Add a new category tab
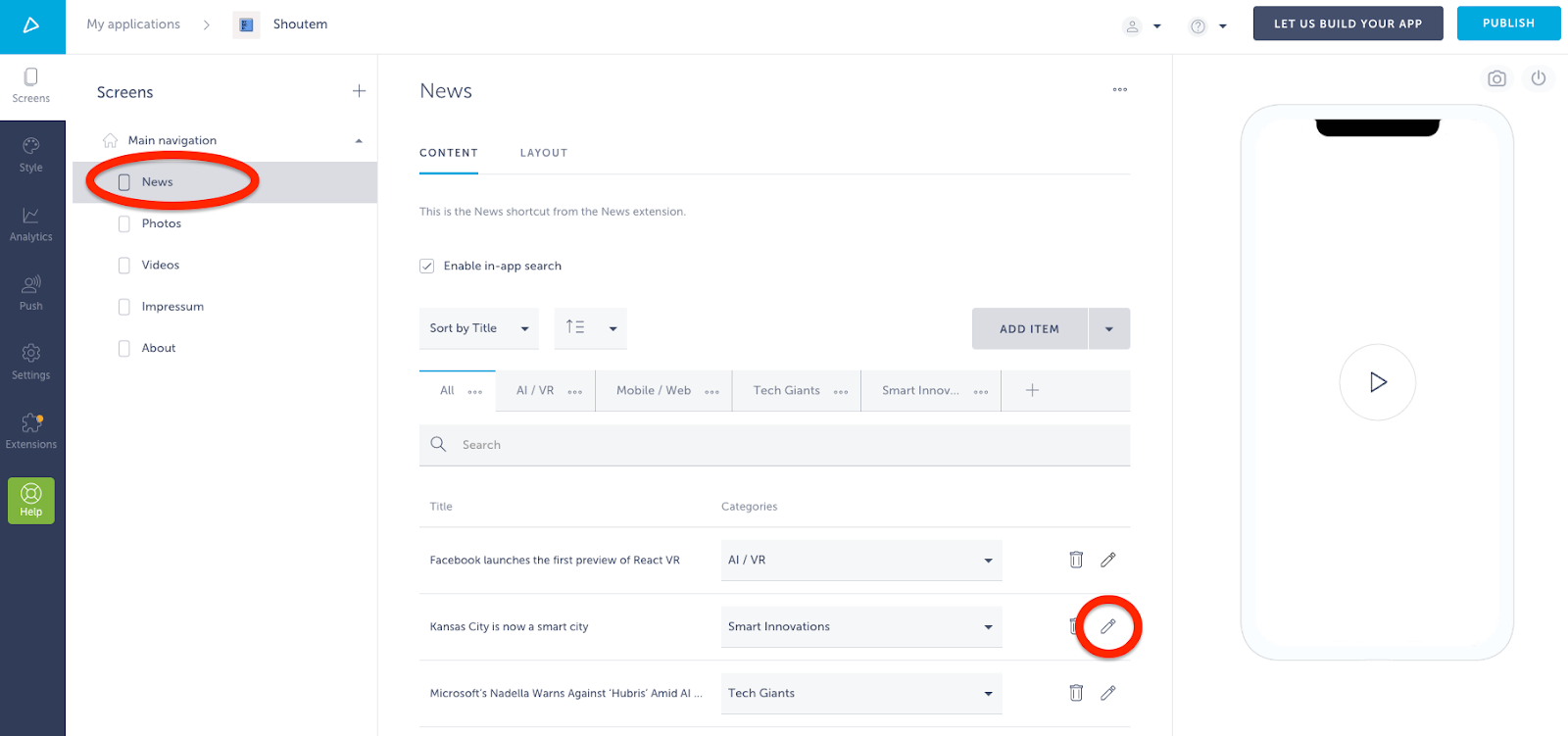1568x736 pixels. coord(1032,390)
